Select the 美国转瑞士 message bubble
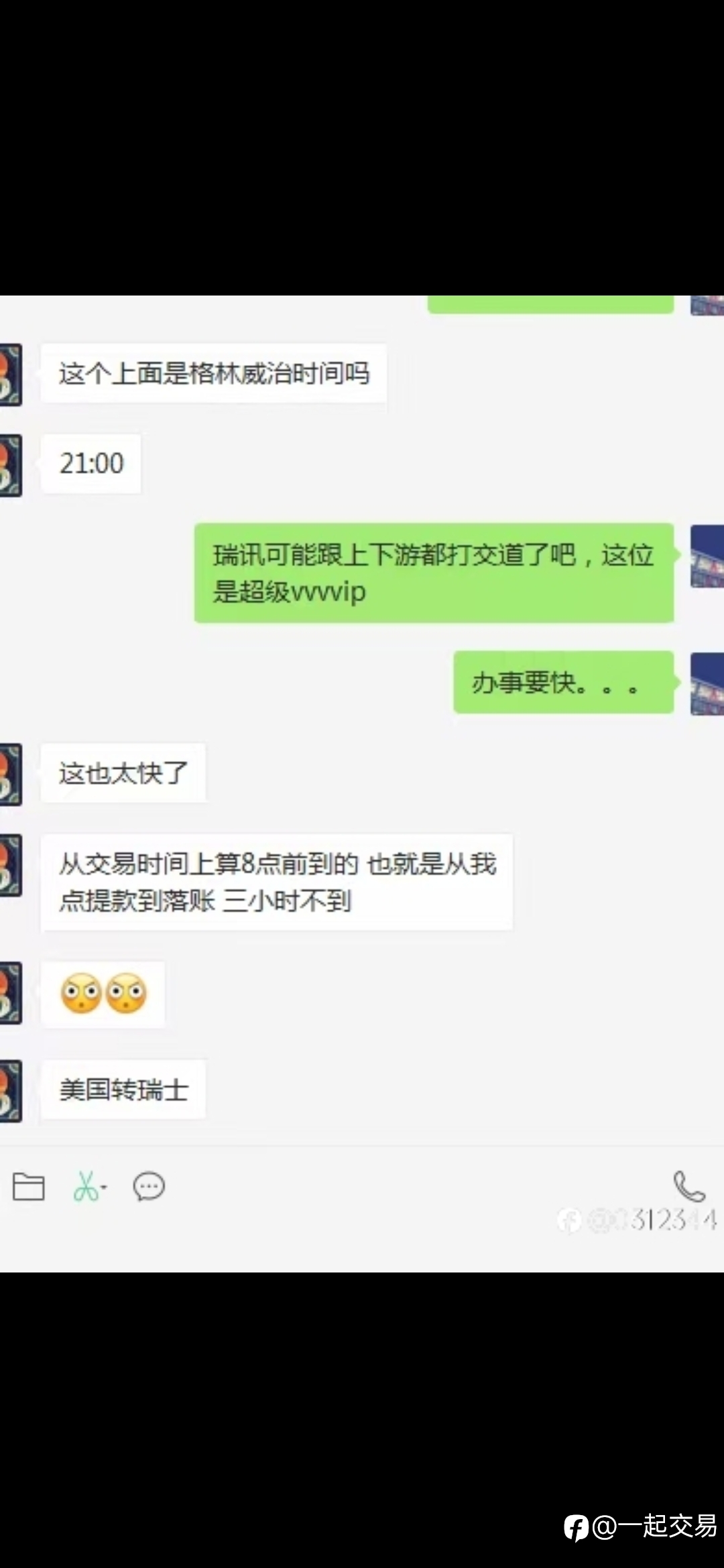 pyautogui.click(x=123, y=1090)
